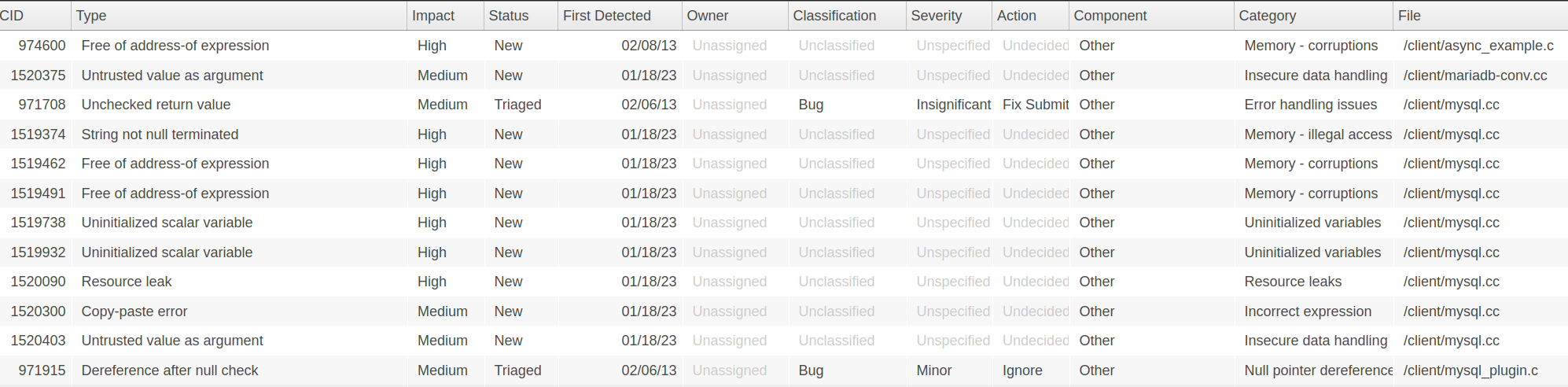Sort by the Owner column header
Image resolution: width=1568 pixels, height=387 pixels.
pyautogui.click(x=707, y=16)
